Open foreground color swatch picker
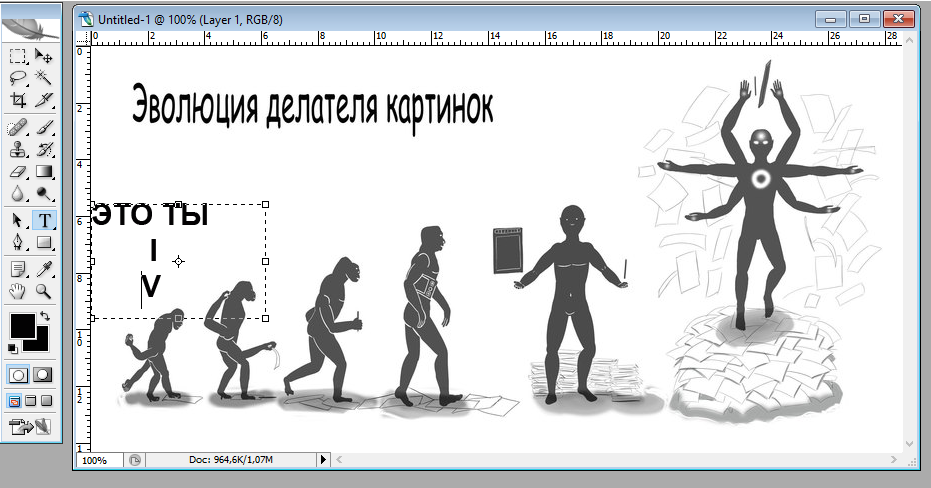The image size is (931, 488). tap(23, 326)
